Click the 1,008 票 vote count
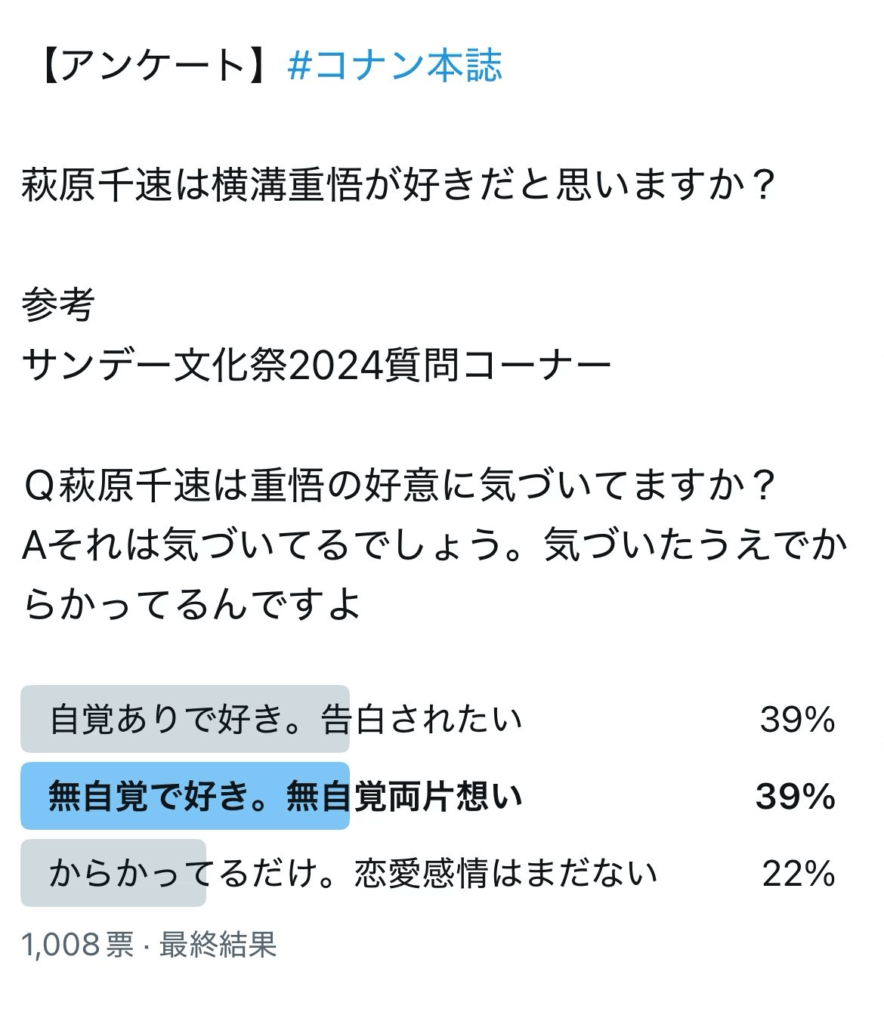 [77, 944]
